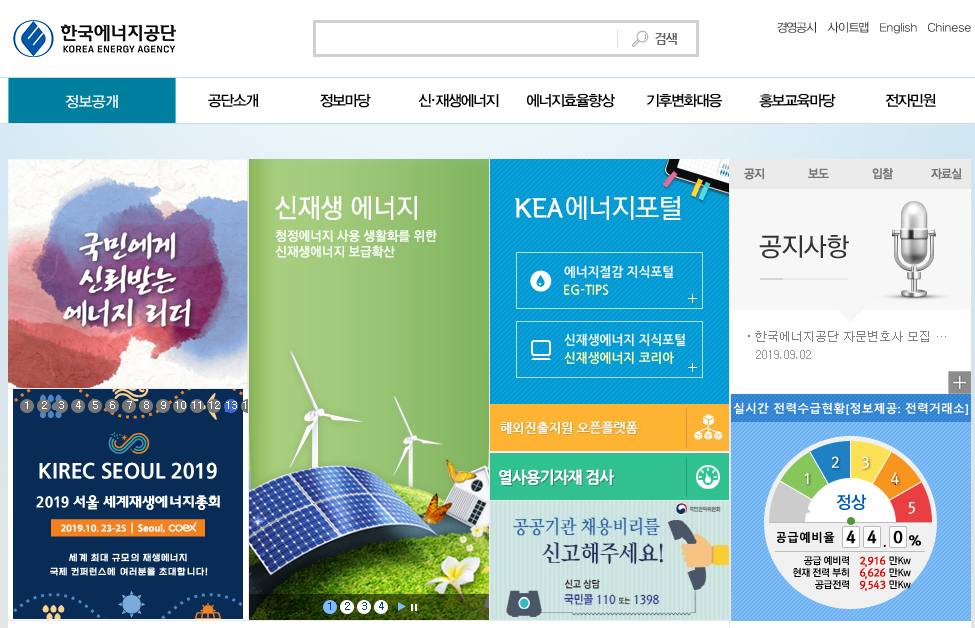Open the 전자민원 menu
The width and height of the screenshot is (975, 628).
coord(910,101)
